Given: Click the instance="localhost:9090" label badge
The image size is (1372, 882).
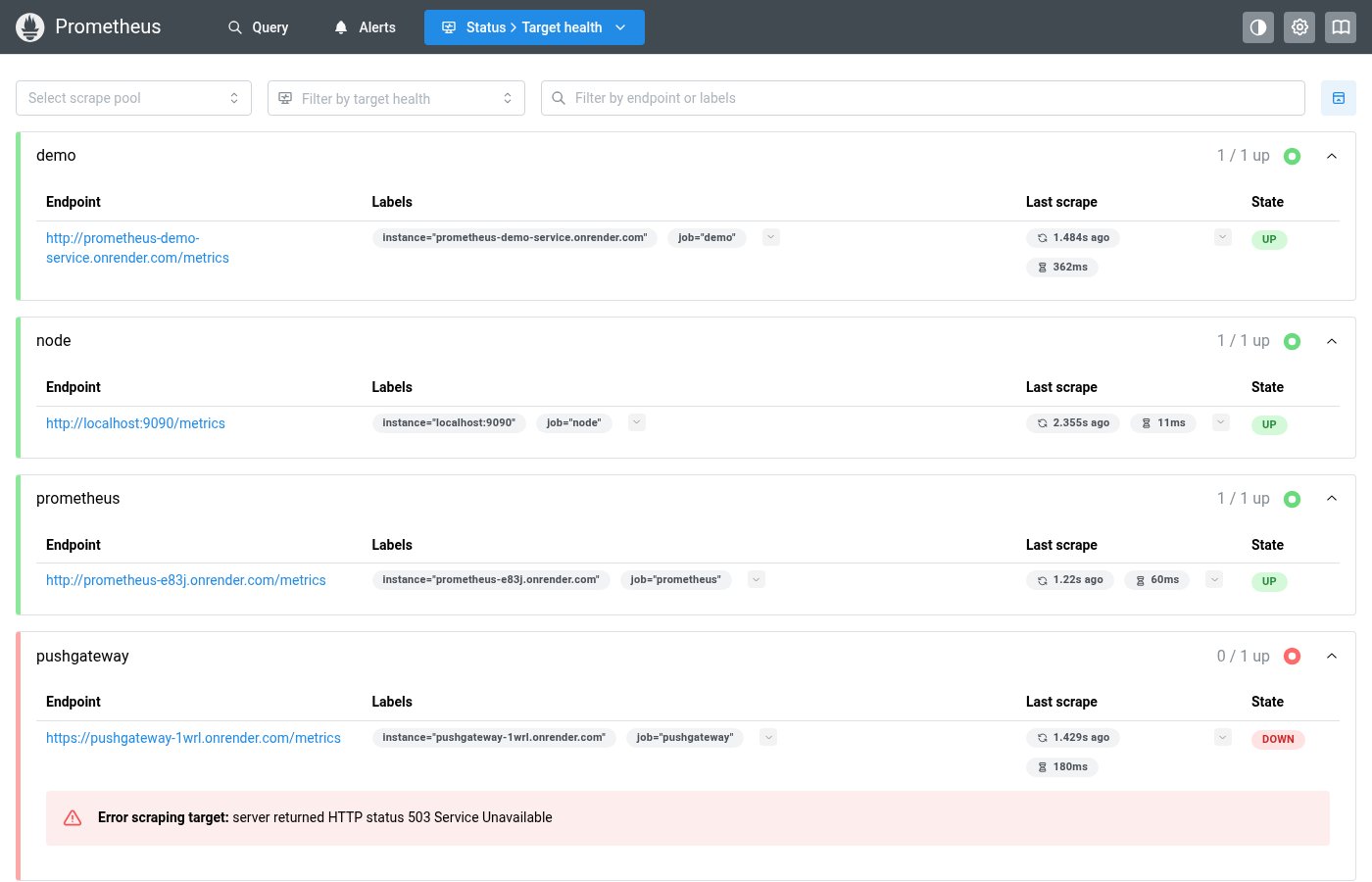Looking at the screenshot, I should coord(449,422).
